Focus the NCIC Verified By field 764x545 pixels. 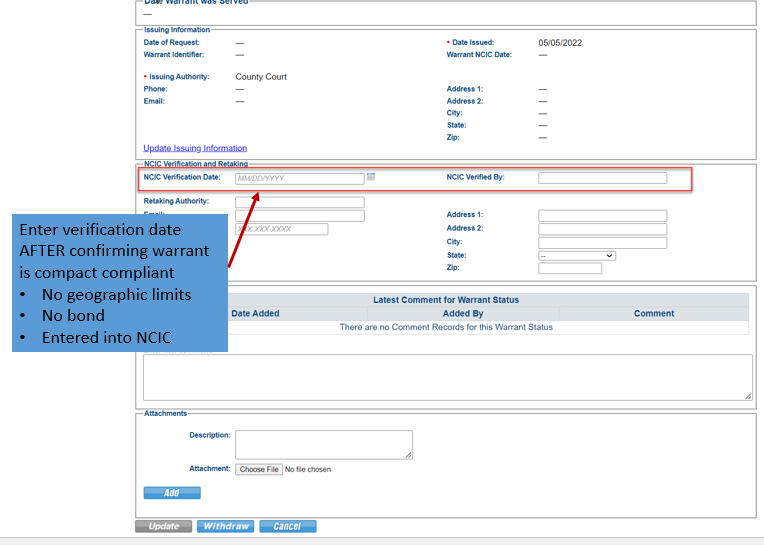tap(602, 178)
